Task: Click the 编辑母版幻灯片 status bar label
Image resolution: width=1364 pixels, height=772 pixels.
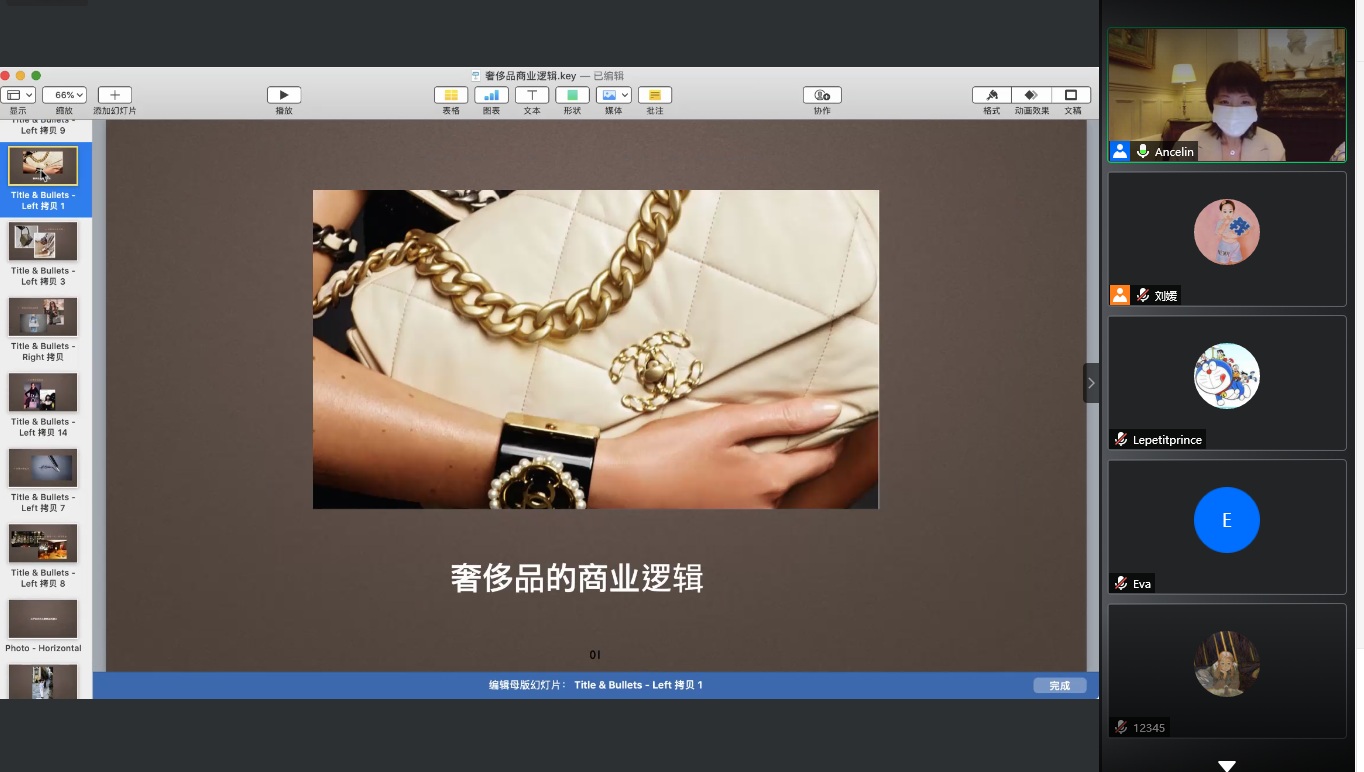Action: coord(527,685)
